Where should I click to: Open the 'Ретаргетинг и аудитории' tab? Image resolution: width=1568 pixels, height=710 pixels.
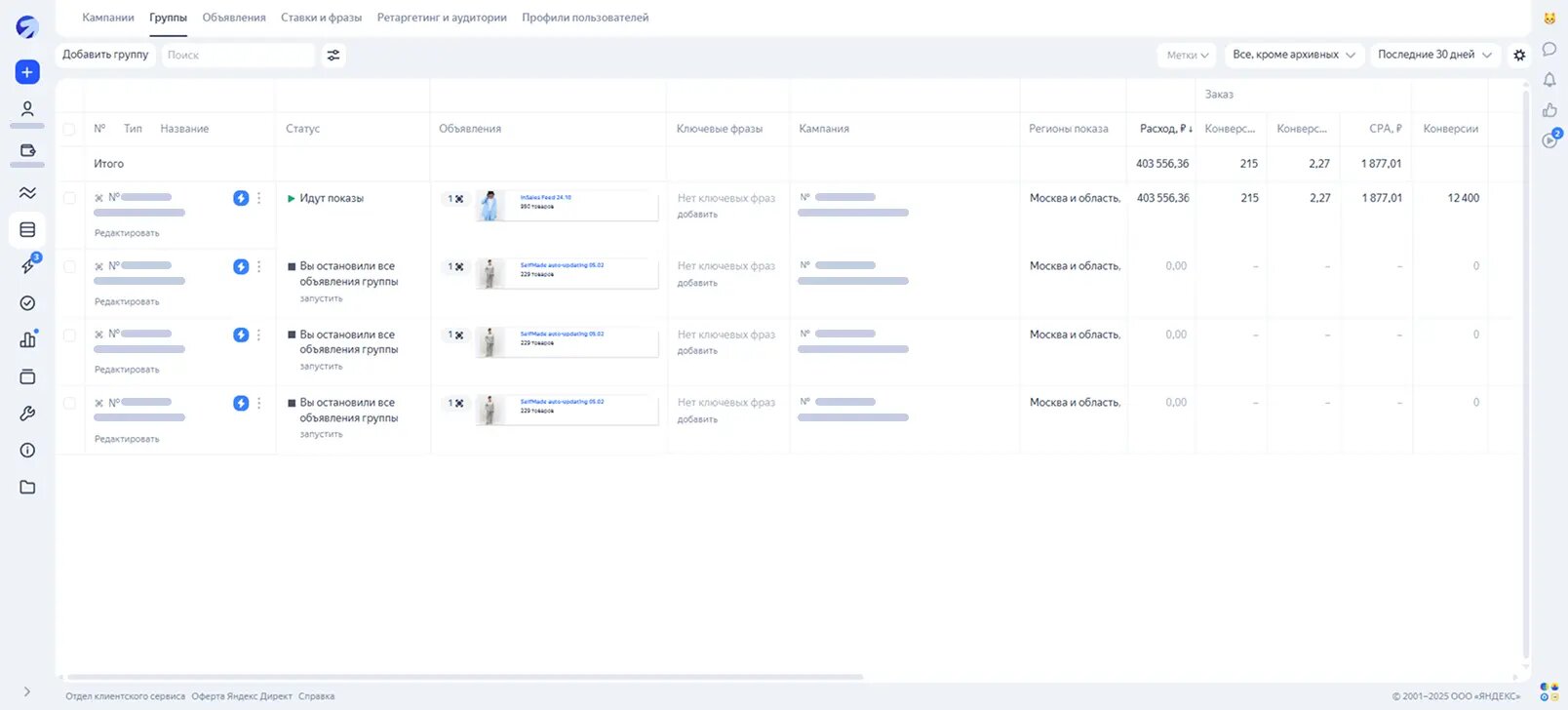[x=442, y=18]
